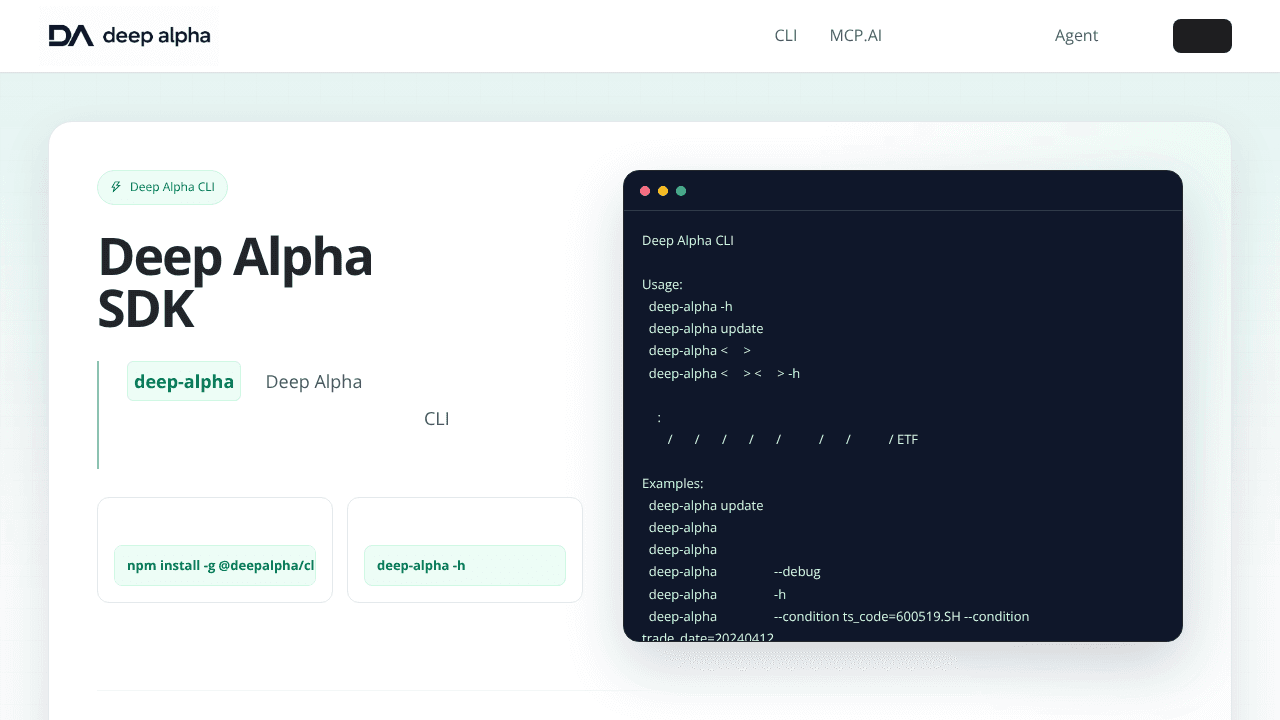Click the green deep-alpha code chip
Screen dimensions: 1280x720
(x=184, y=381)
